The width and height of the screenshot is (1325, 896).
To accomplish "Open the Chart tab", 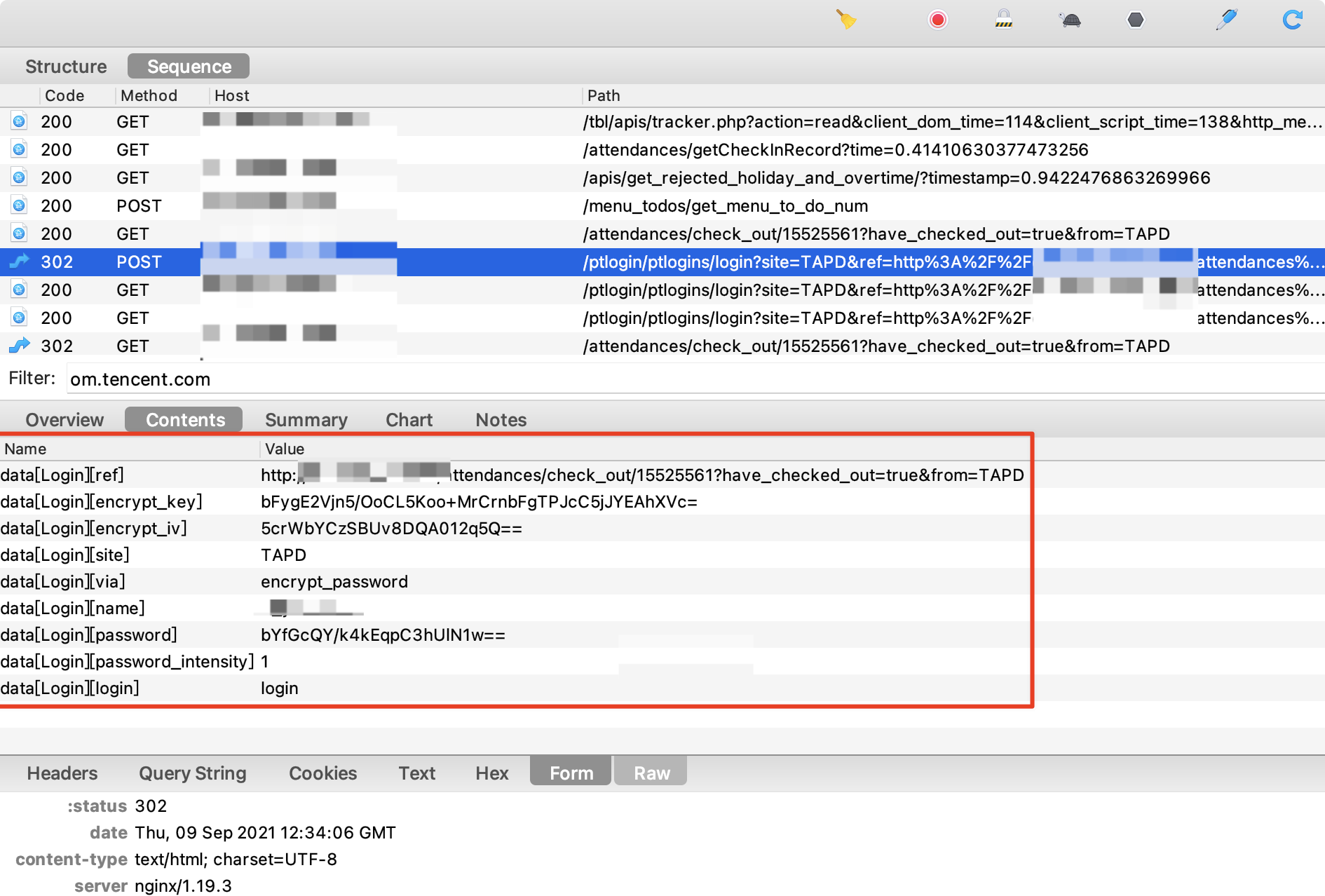I will click(409, 419).
